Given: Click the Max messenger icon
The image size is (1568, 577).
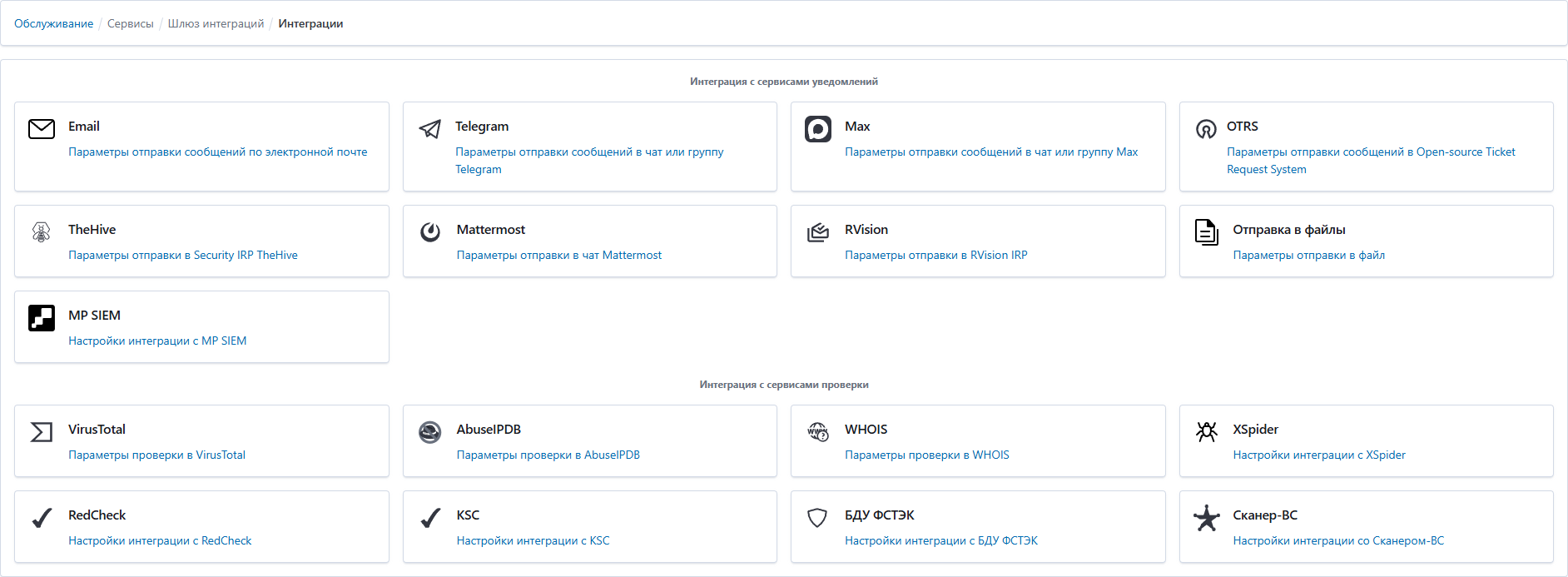Looking at the screenshot, I should point(818,129).
